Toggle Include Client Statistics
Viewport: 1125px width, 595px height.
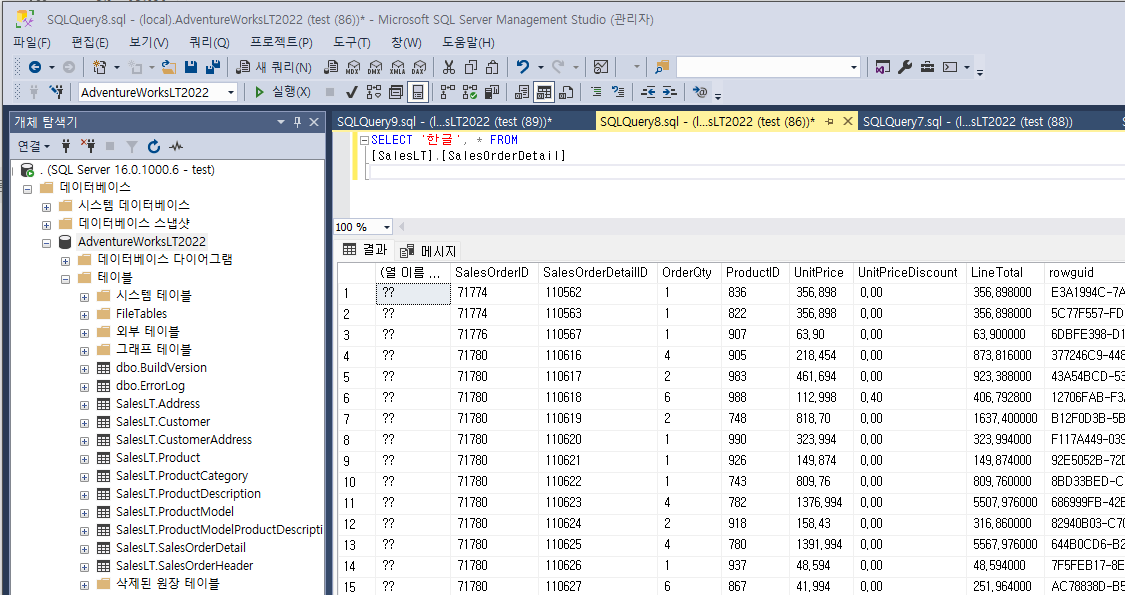coord(491,92)
